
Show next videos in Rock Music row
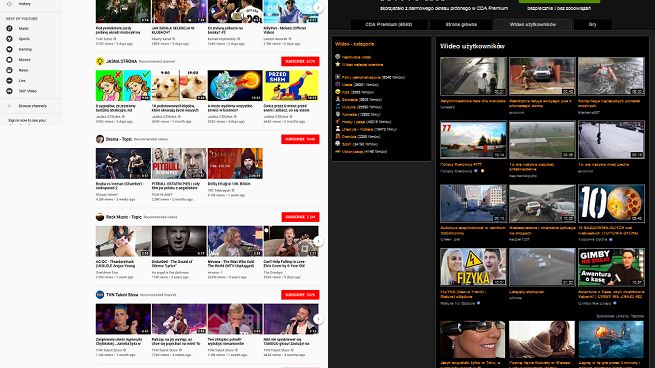pos(318,241)
